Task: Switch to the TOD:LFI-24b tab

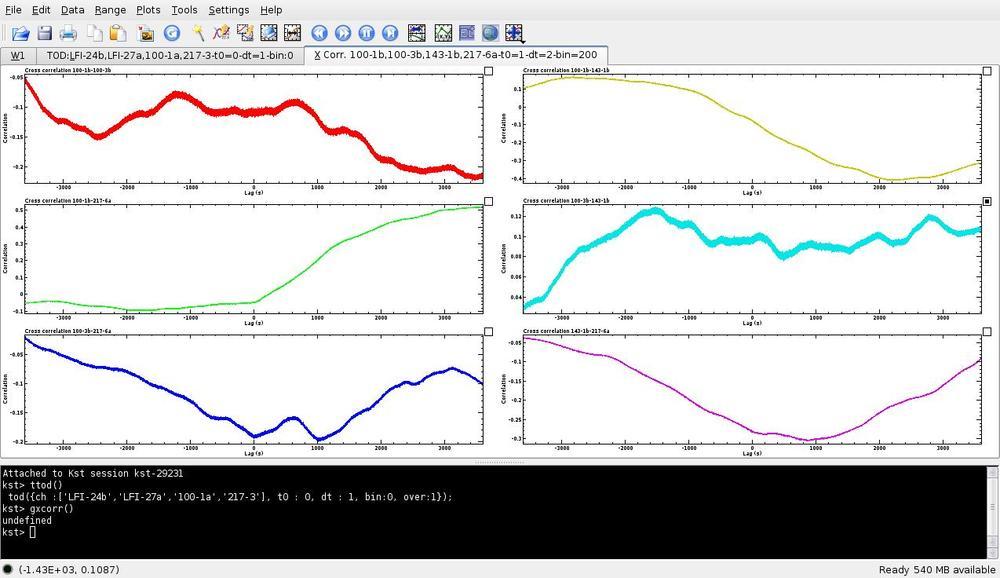Action: (170, 55)
